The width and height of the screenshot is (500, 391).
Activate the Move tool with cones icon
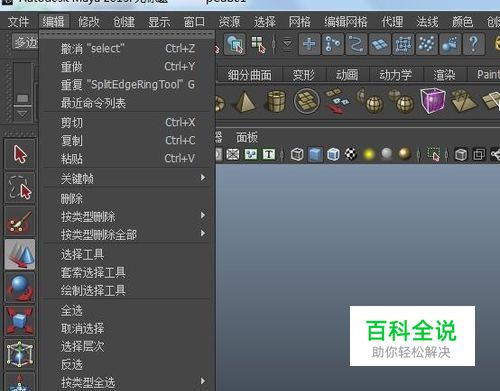(20, 254)
